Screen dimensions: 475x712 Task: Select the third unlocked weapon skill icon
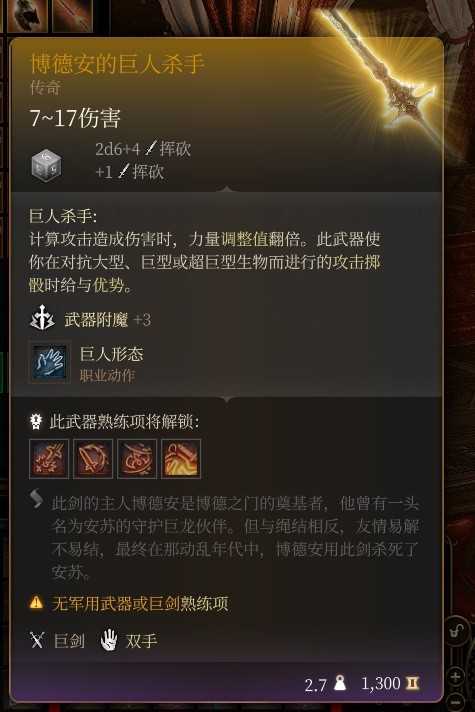[x=137, y=459]
